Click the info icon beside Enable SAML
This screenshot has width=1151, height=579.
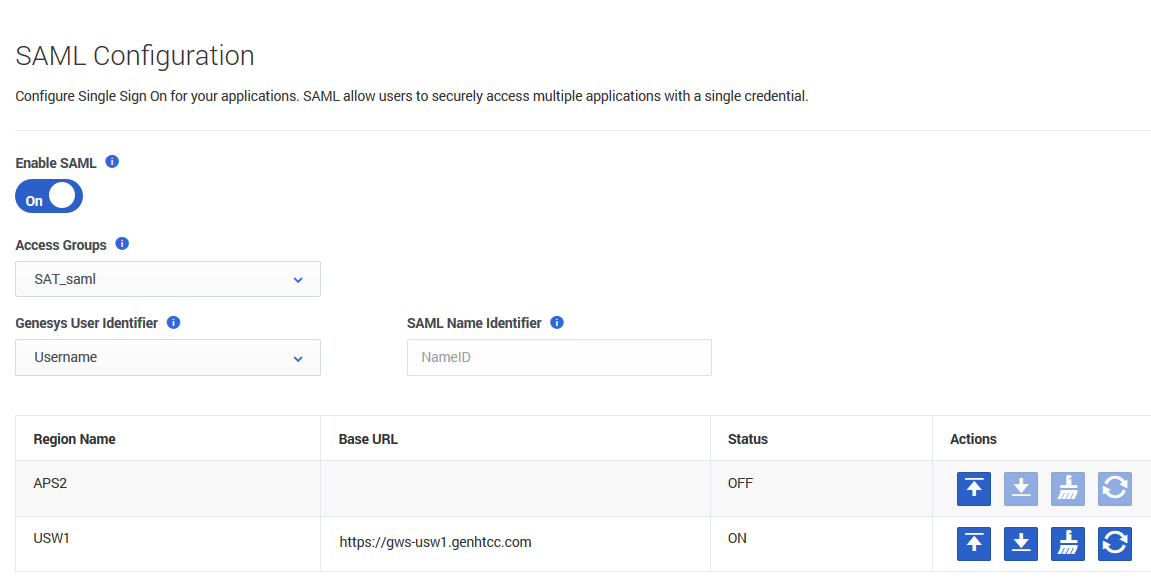(x=112, y=162)
